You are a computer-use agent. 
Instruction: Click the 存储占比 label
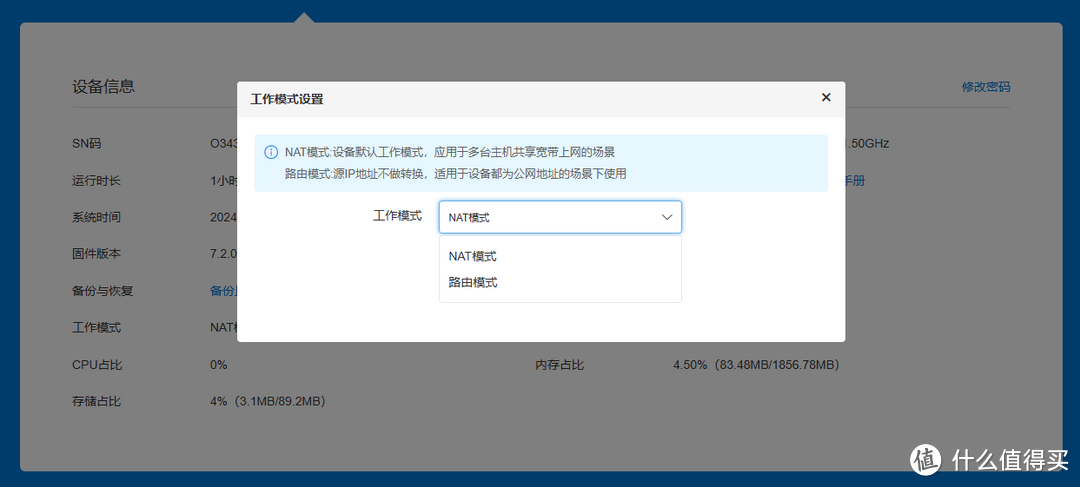pos(96,401)
